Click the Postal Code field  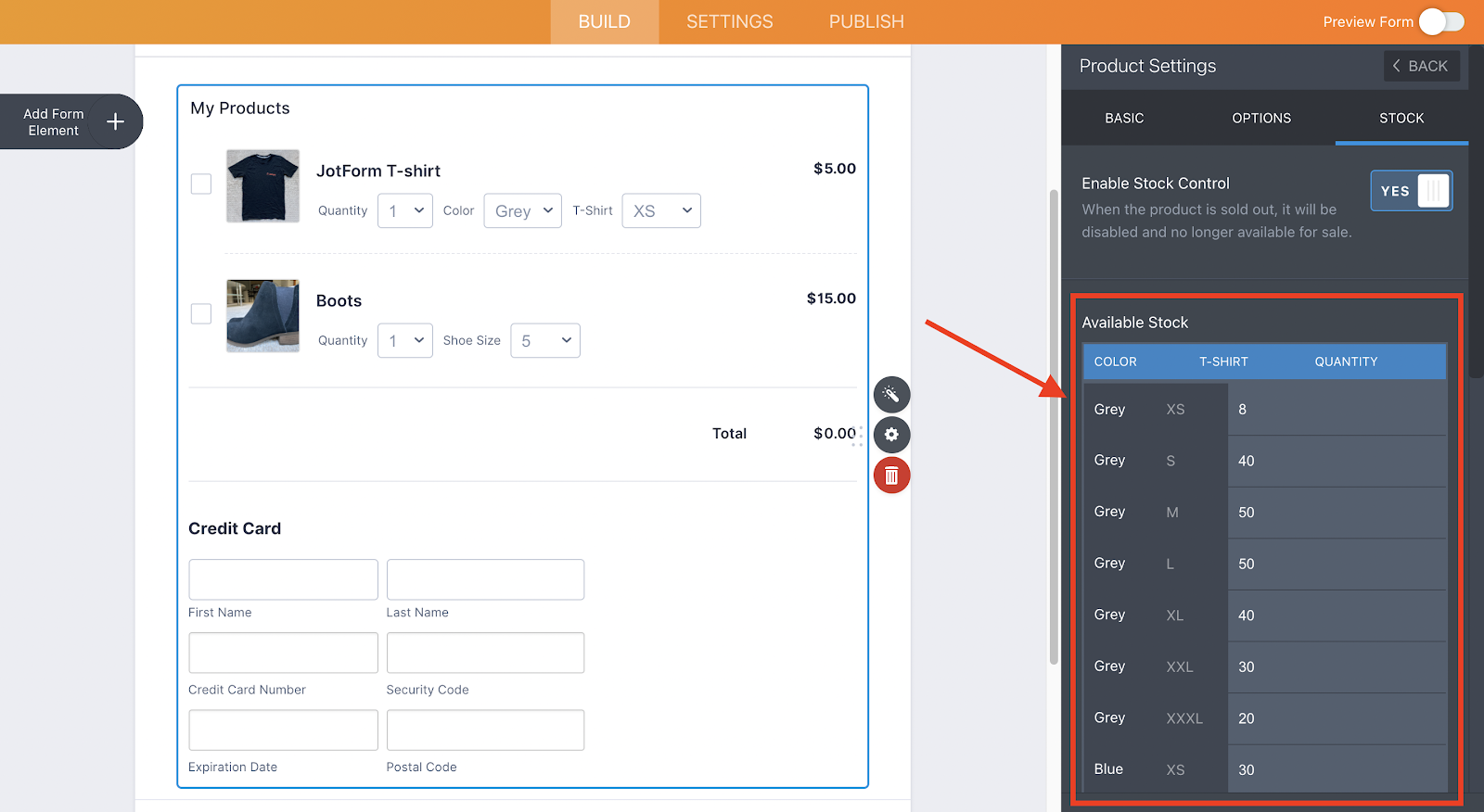(485, 730)
